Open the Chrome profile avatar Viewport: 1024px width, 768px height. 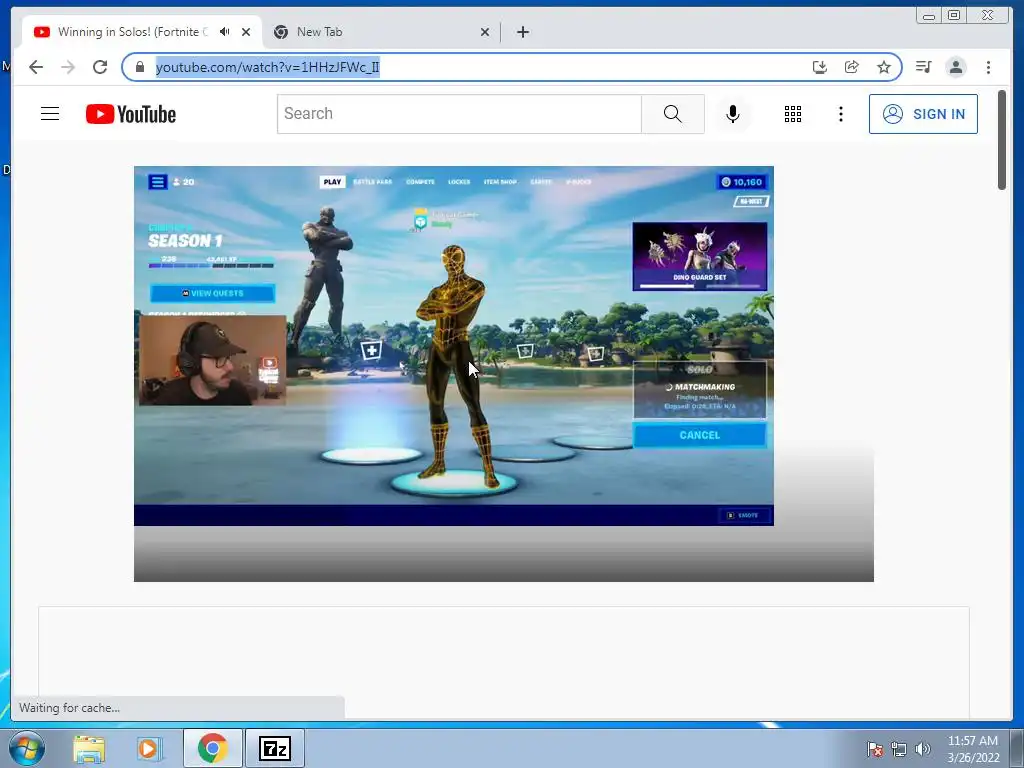[x=956, y=67]
